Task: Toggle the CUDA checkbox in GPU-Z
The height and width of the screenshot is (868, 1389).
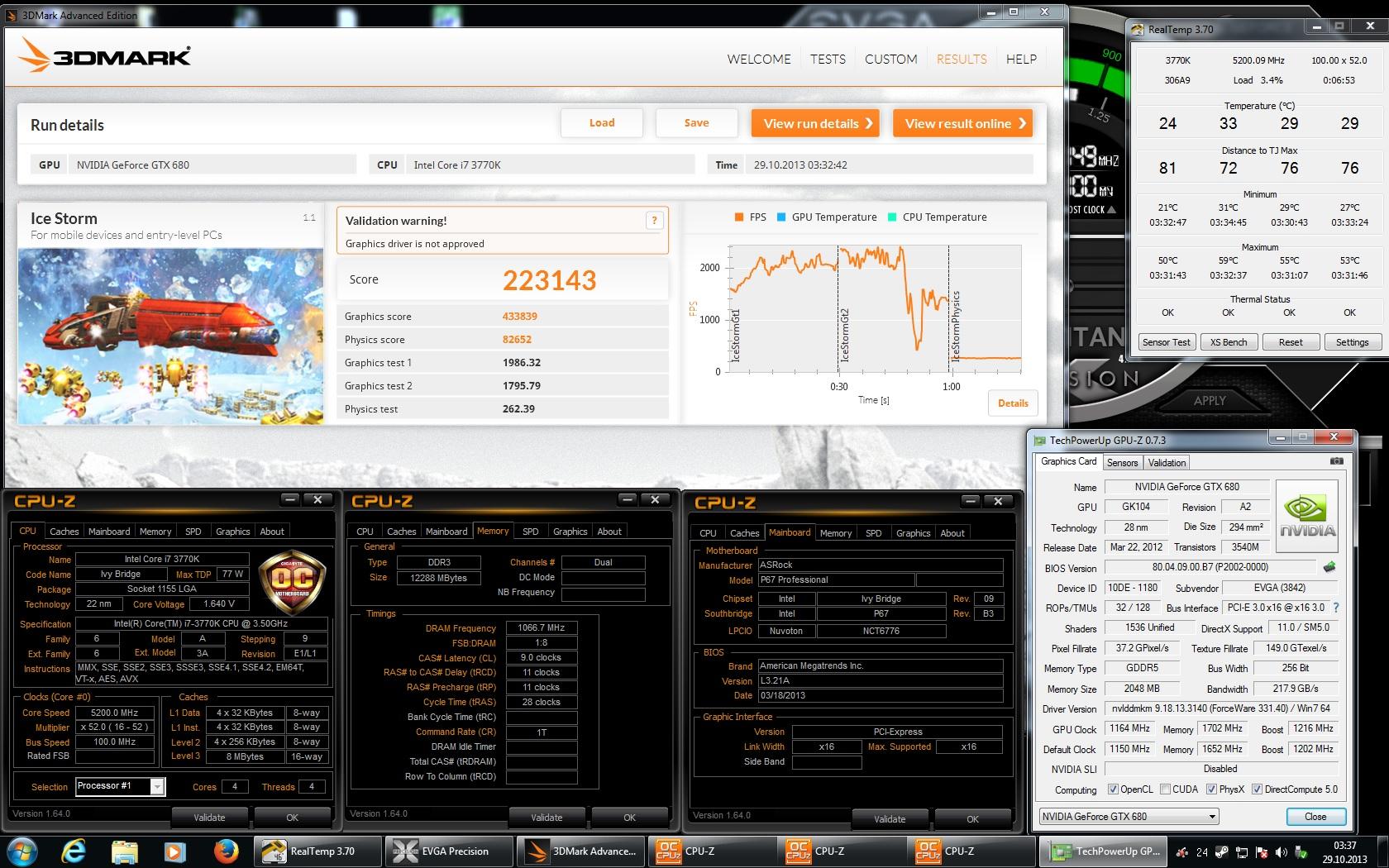Action: tap(1165, 789)
